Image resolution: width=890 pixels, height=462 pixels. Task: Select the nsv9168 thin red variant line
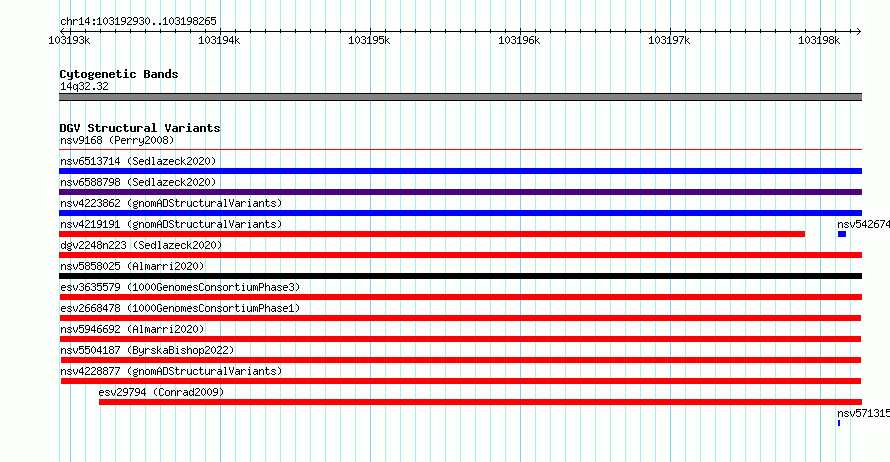460,150
